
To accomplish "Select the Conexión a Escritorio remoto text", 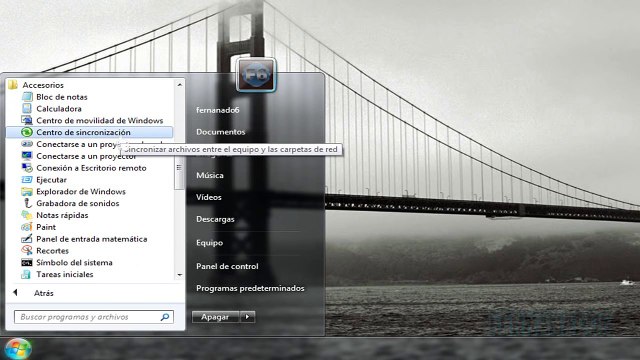I will click(x=91, y=168).
